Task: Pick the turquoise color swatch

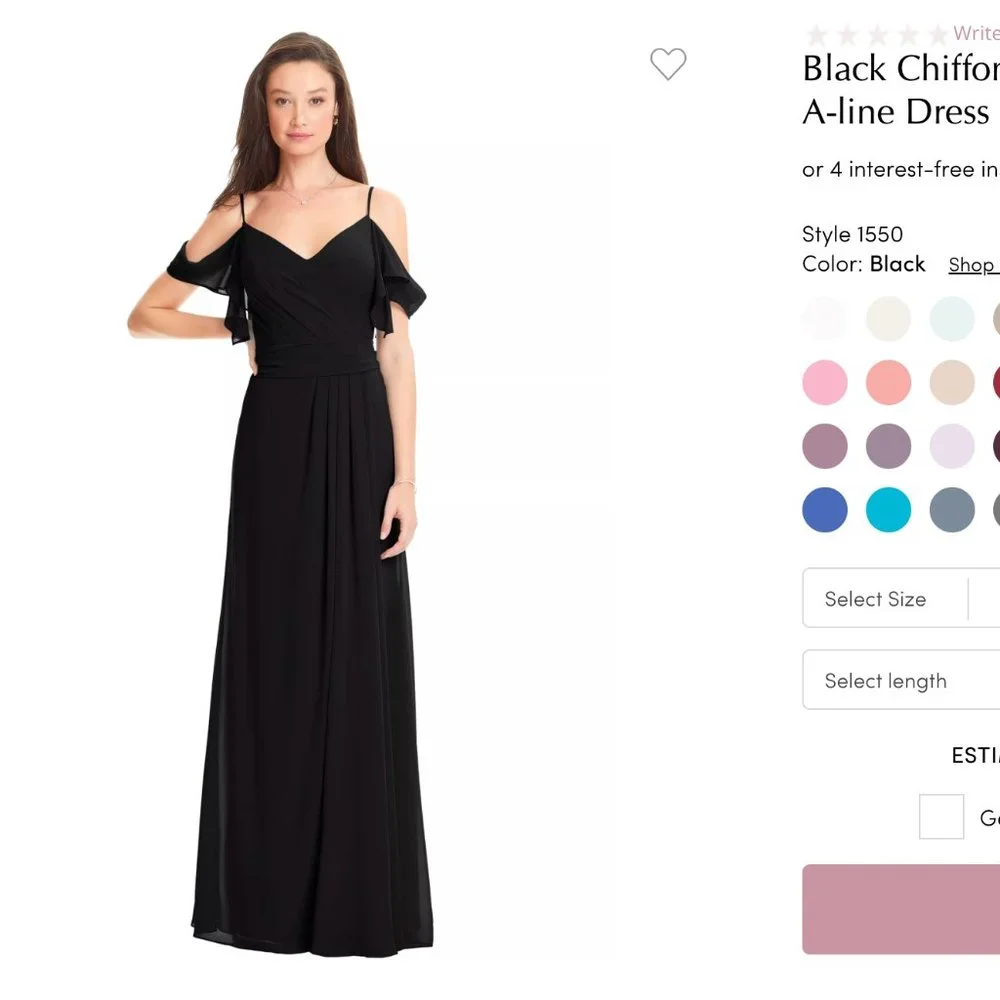Action: pos(889,510)
